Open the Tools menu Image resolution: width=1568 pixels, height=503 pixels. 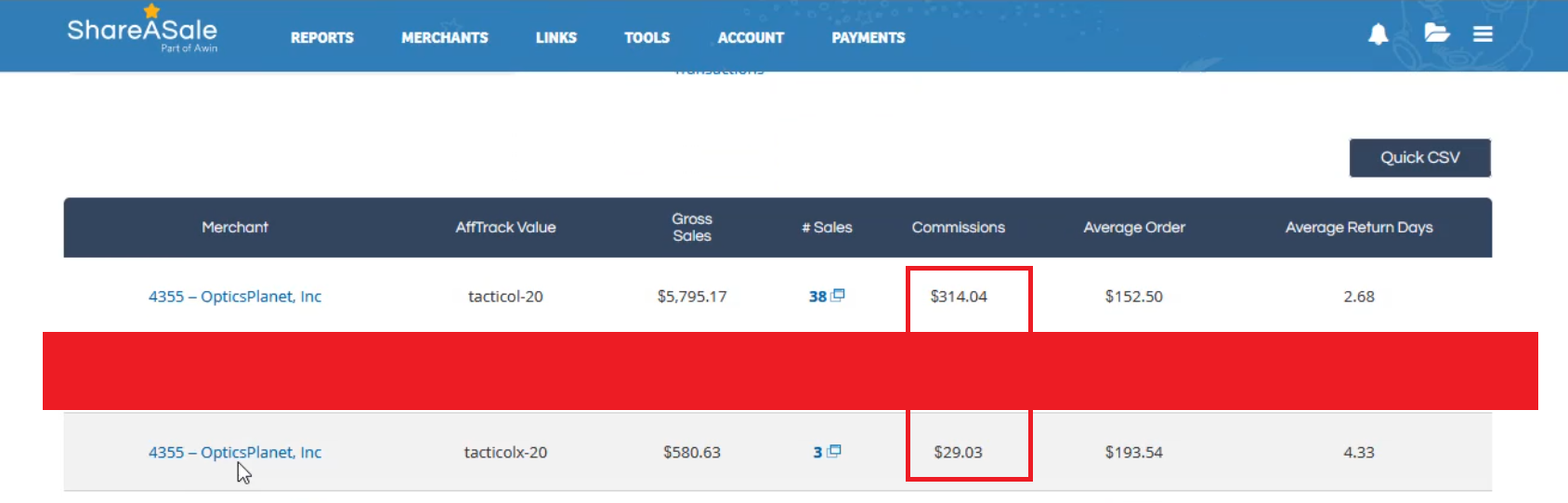click(x=647, y=38)
